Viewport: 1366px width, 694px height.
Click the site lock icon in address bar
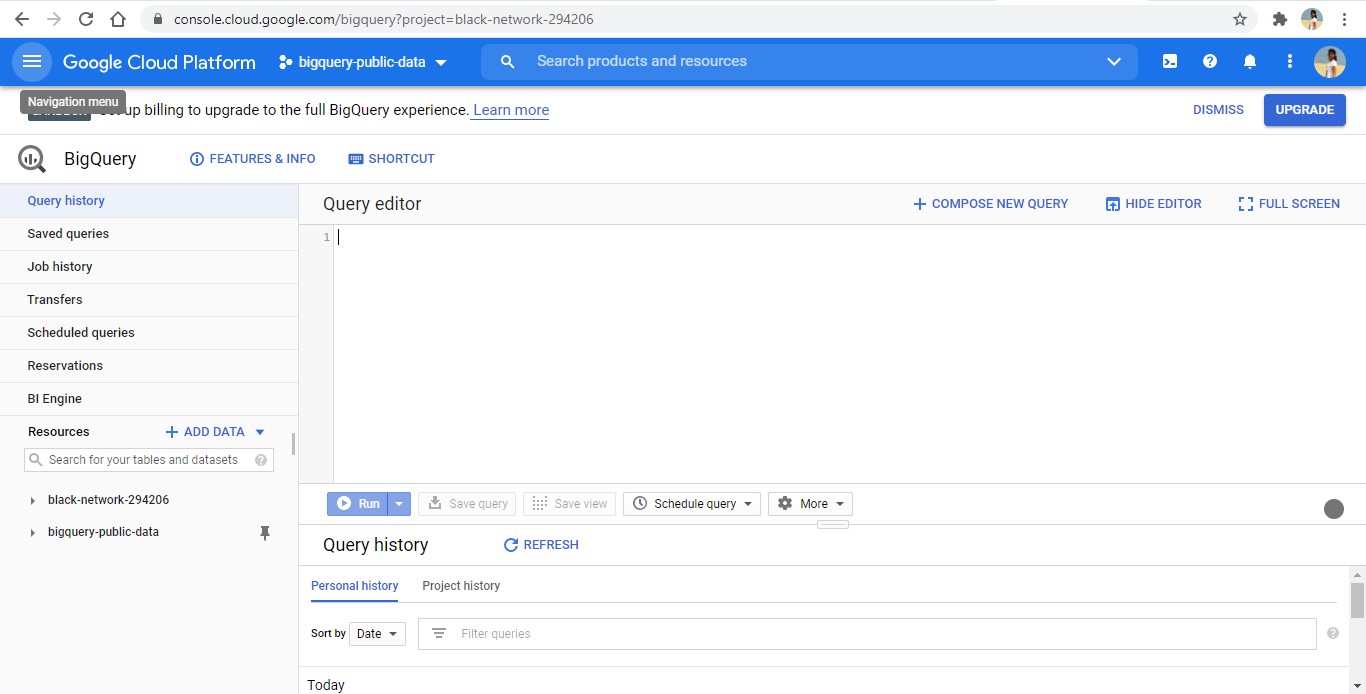tap(158, 19)
